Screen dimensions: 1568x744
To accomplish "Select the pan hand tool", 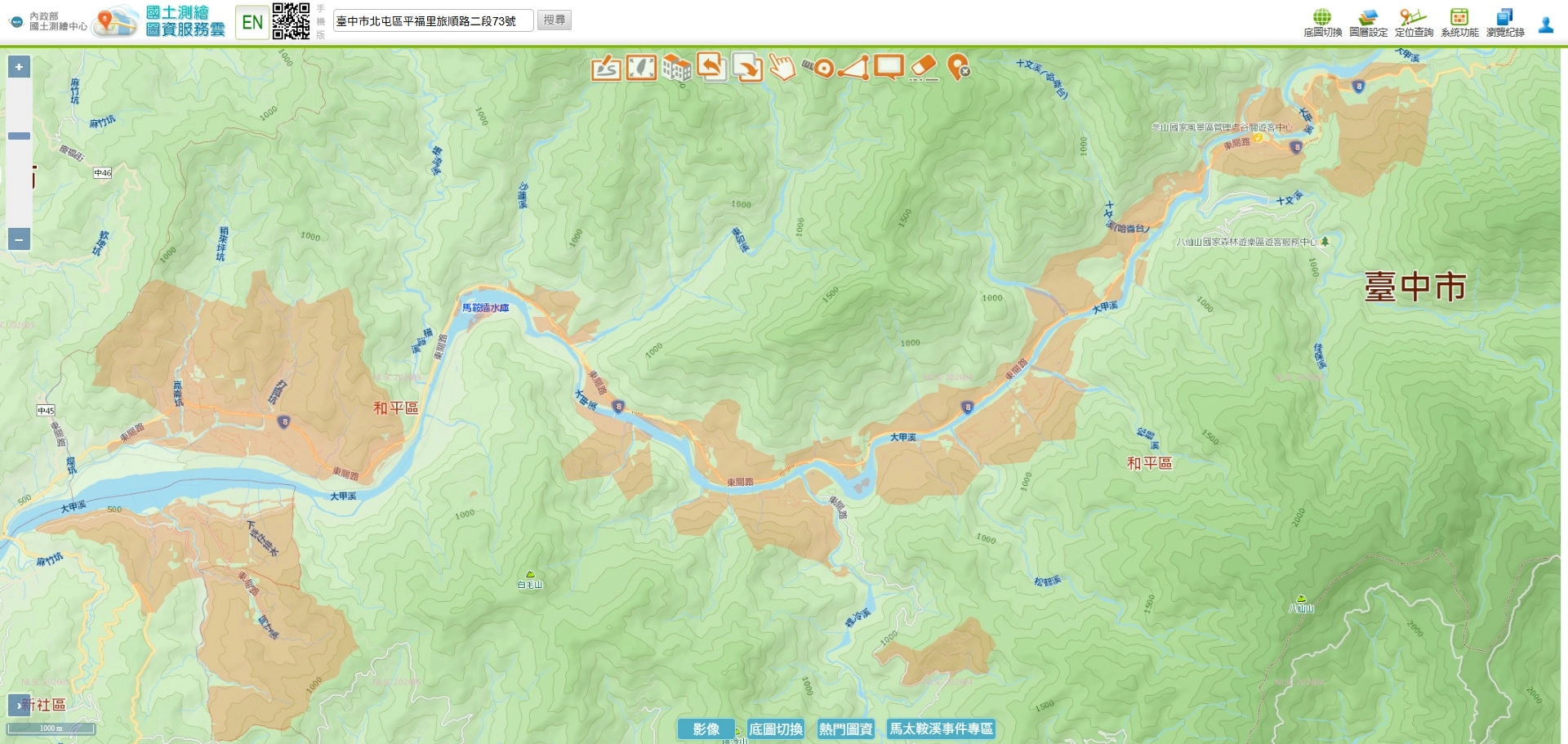I will [x=782, y=68].
